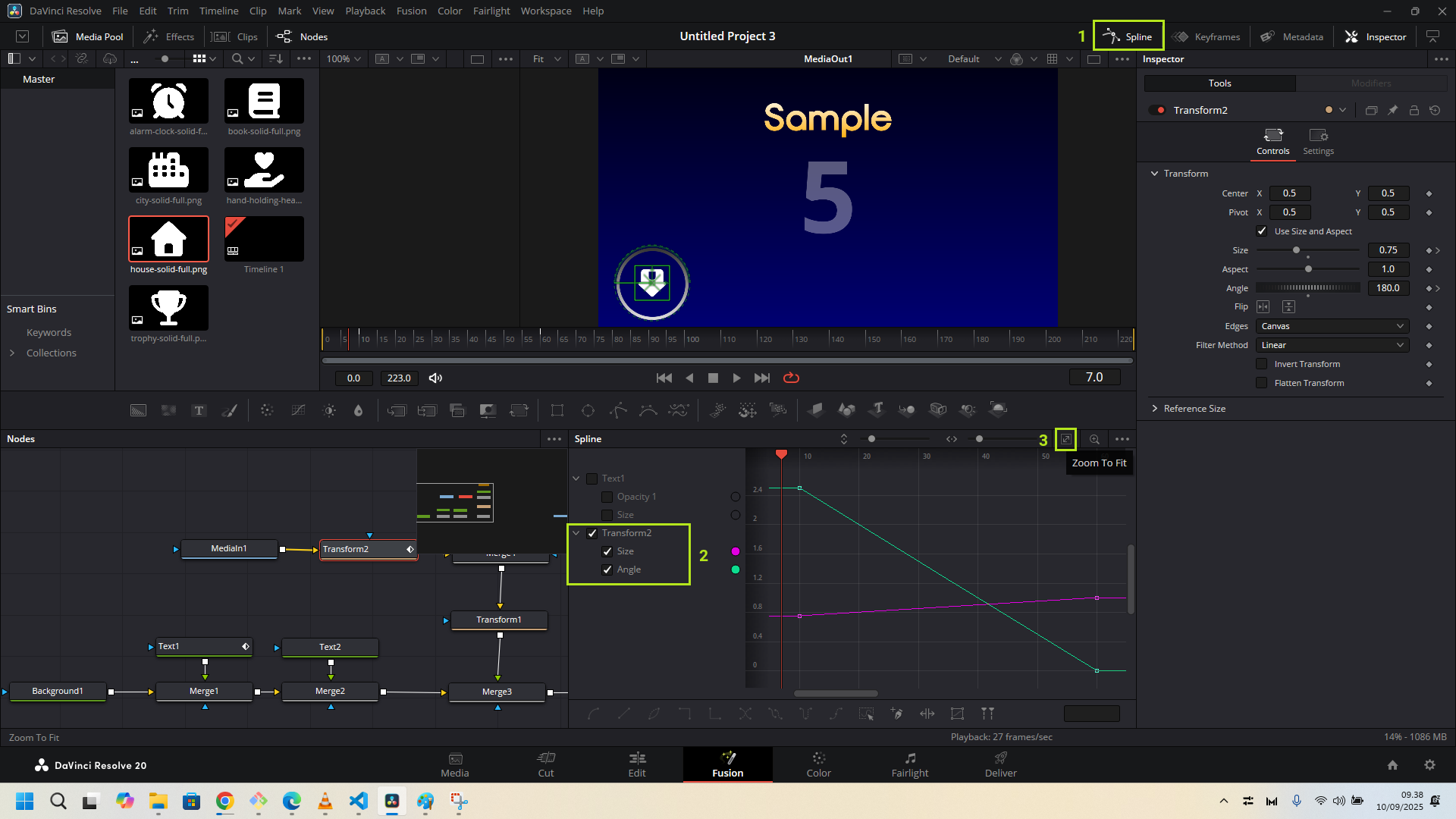
Task: Click the spline Zoom Rectangle magnifier
Action: (x=1094, y=439)
